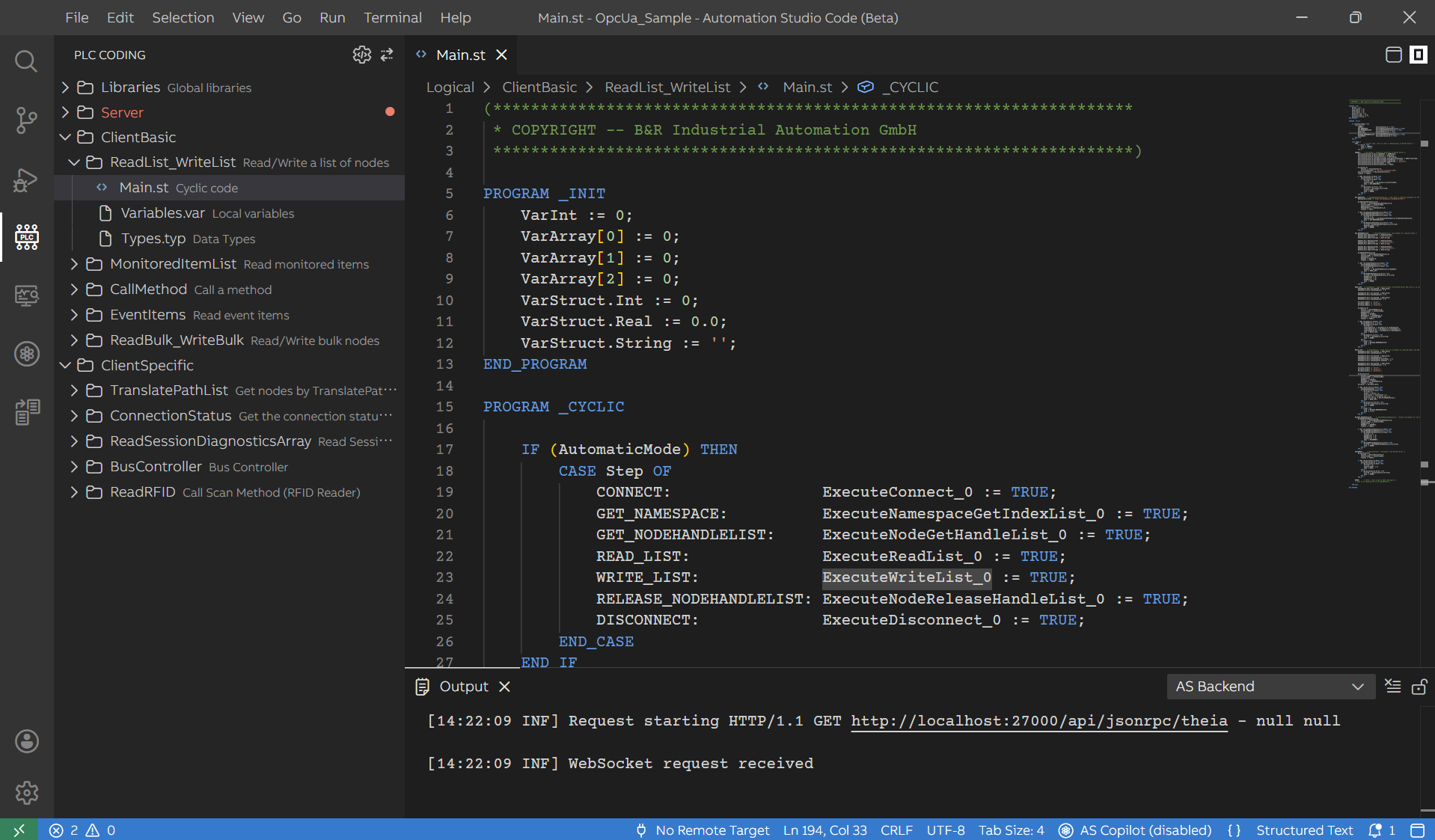Select Structured Text language mode

tap(1304, 830)
